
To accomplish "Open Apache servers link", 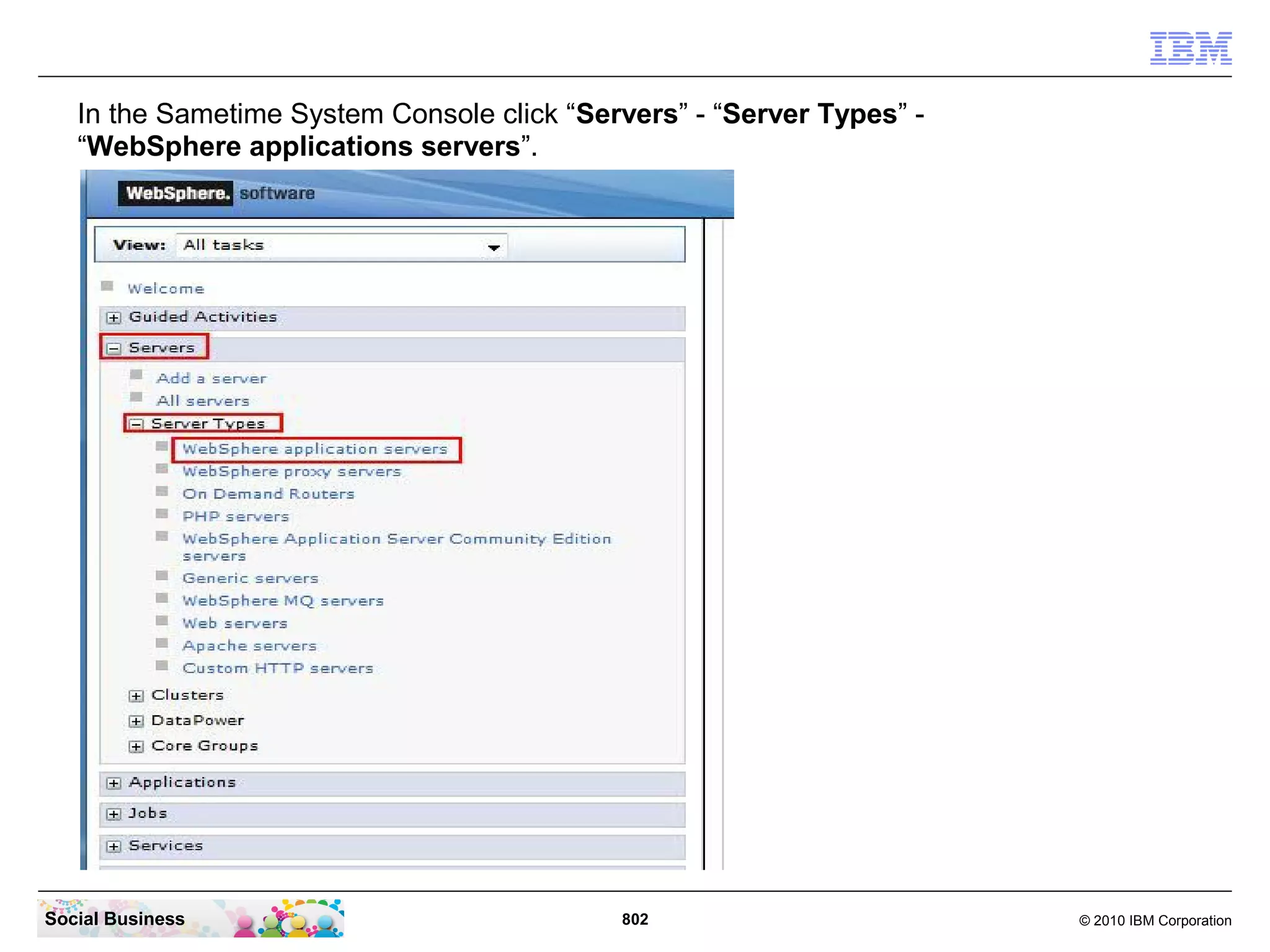I will click(x=249, y=646).
